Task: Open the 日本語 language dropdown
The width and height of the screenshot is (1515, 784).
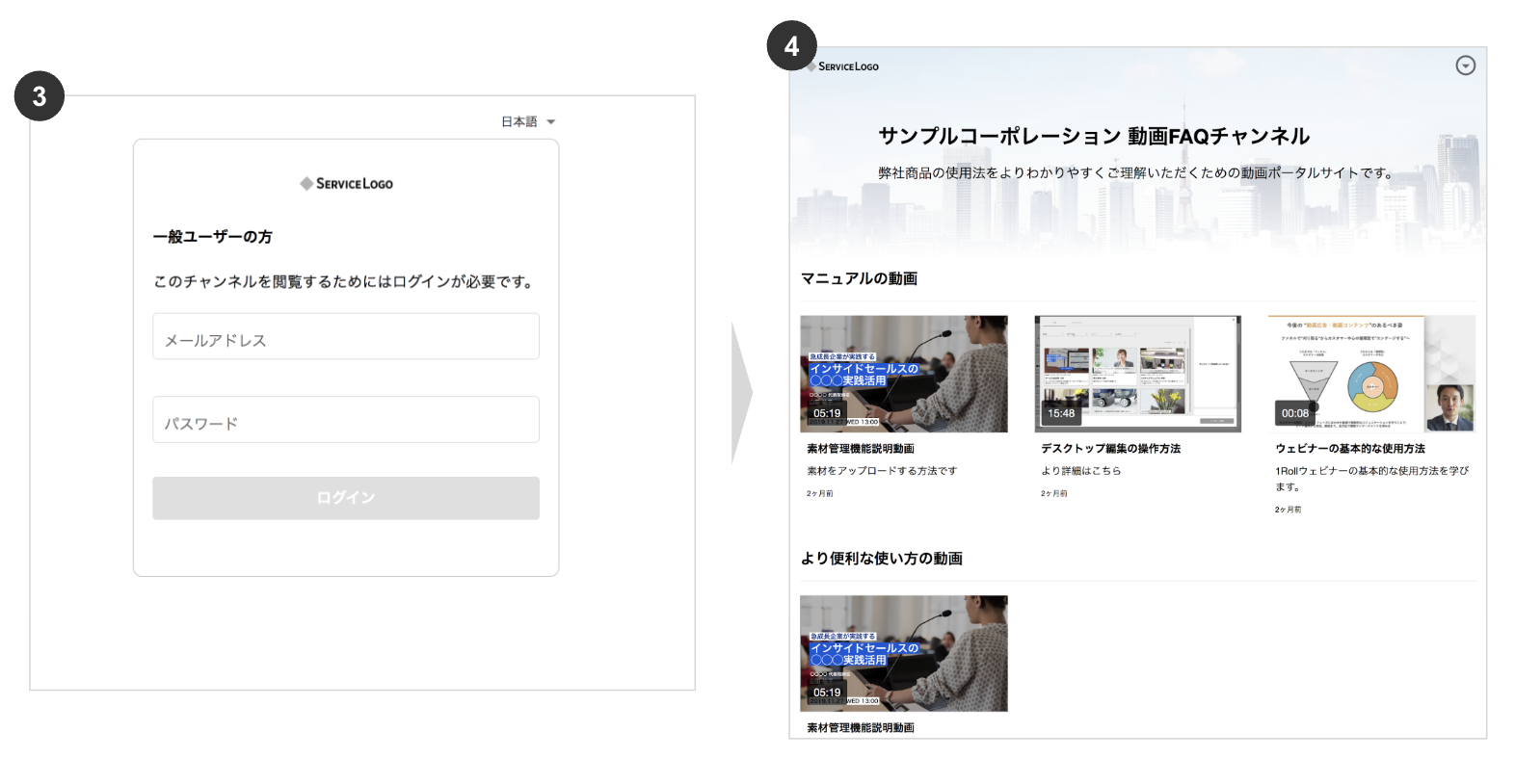Action: click(x=528, y=122)
